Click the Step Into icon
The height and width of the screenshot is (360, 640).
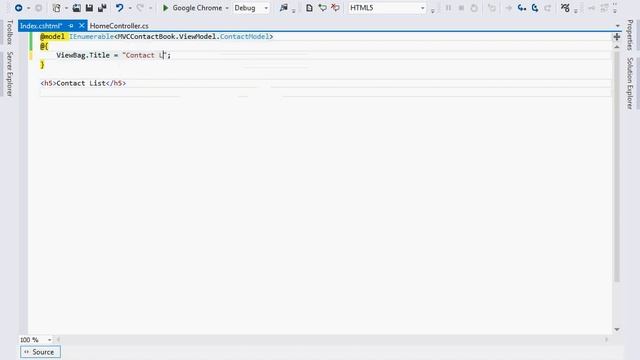pyautogui.click(x=522, y=8)
